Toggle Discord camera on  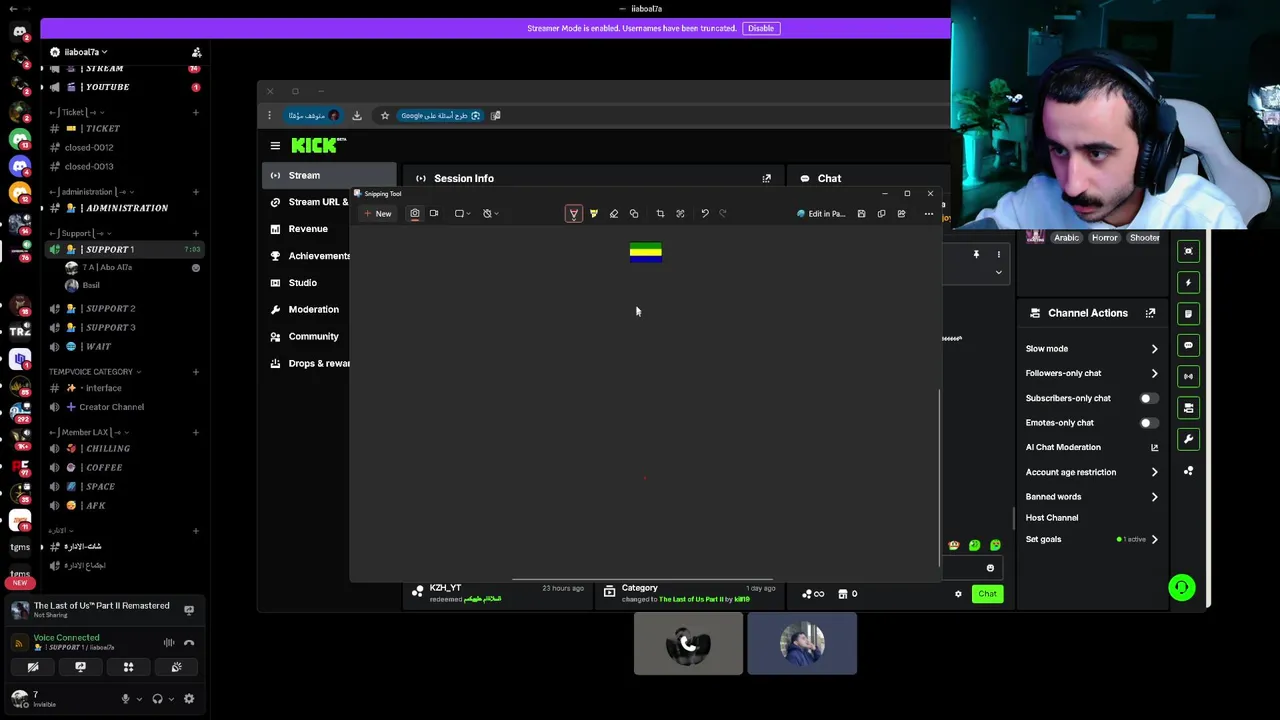point(33,667)
